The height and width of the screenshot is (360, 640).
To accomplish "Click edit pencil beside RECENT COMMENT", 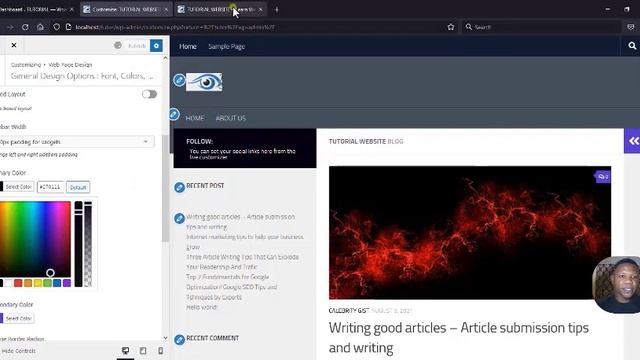I will 179,339.
